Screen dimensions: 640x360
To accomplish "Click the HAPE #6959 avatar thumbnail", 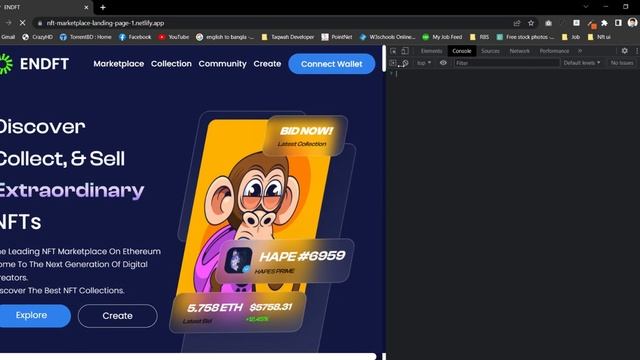I will pos(238,260).
